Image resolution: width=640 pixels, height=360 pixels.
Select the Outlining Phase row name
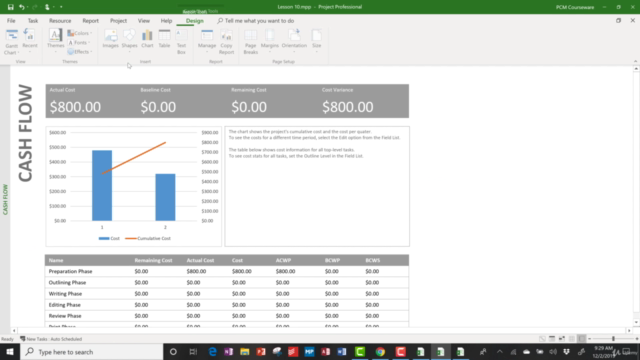(67, 282)
